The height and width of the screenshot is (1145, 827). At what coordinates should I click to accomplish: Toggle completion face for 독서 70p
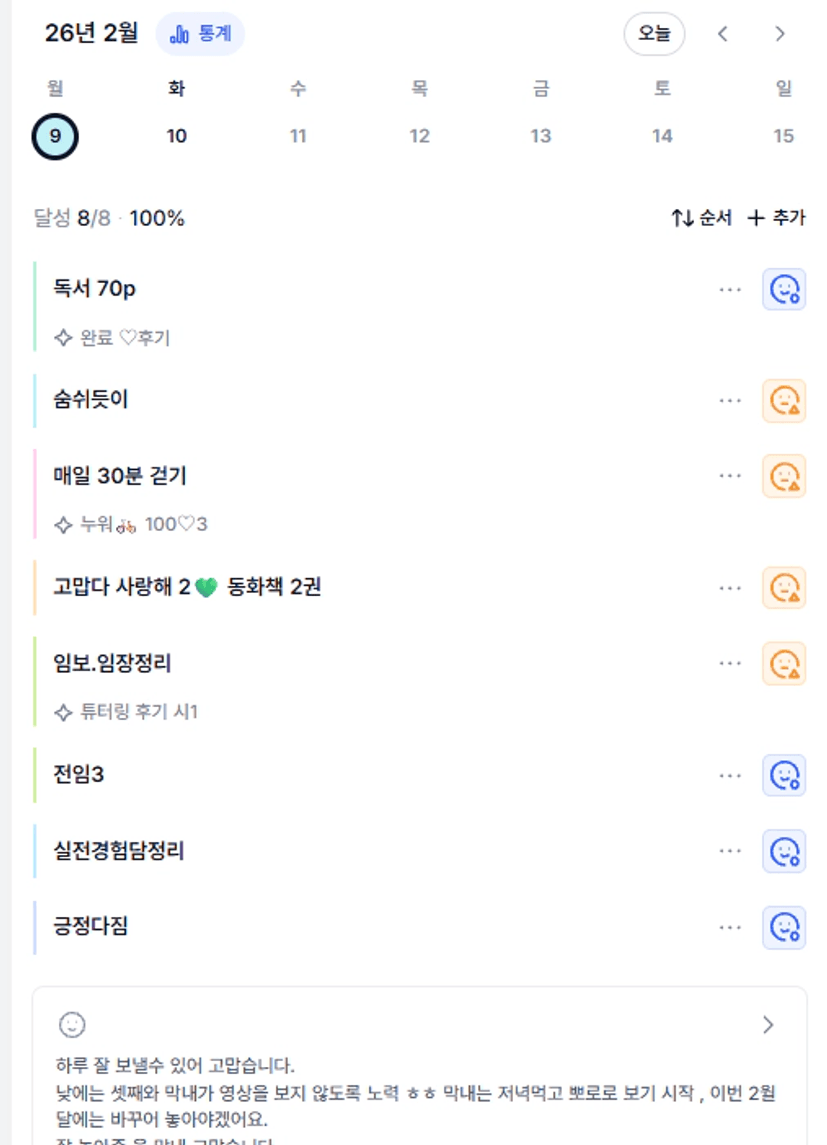point(784,289)
